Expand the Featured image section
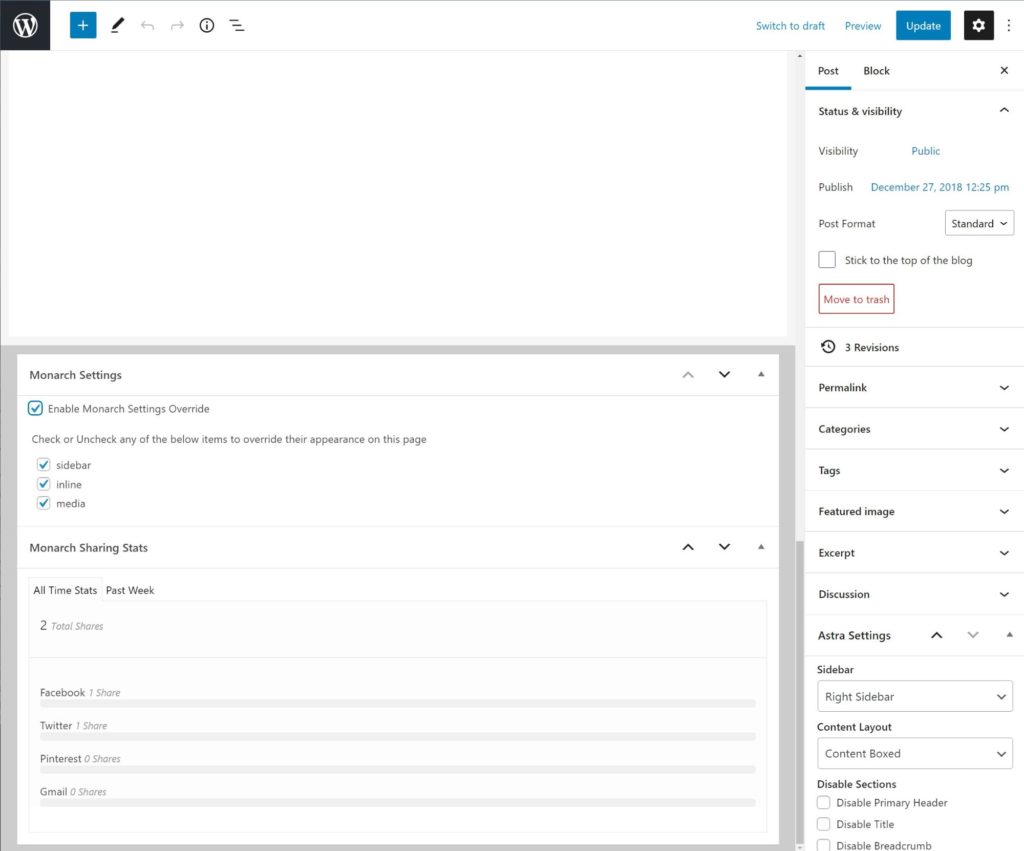Viewport: 1024px width, 851px height. point(914,511)
